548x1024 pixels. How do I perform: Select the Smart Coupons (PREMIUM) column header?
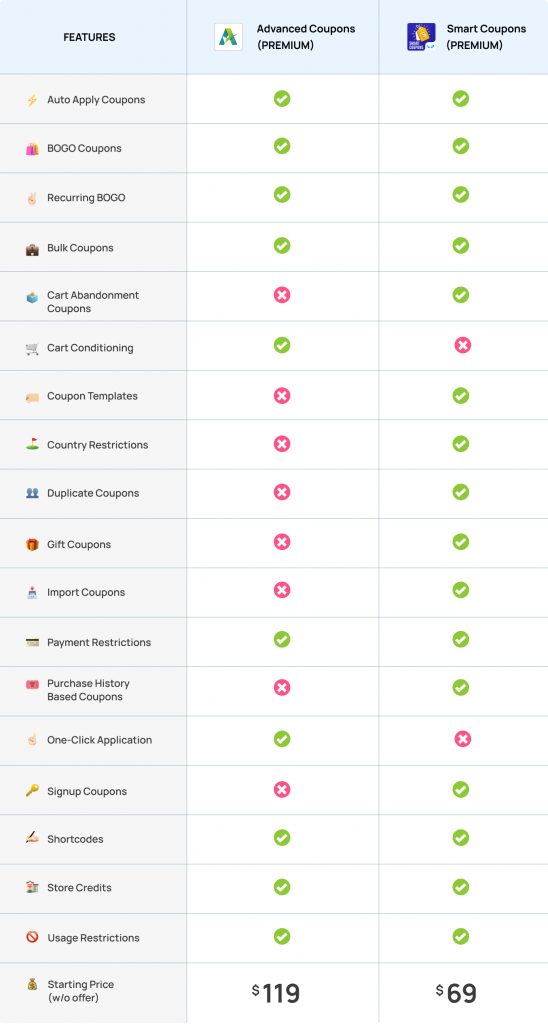click(x=464, y=37)
